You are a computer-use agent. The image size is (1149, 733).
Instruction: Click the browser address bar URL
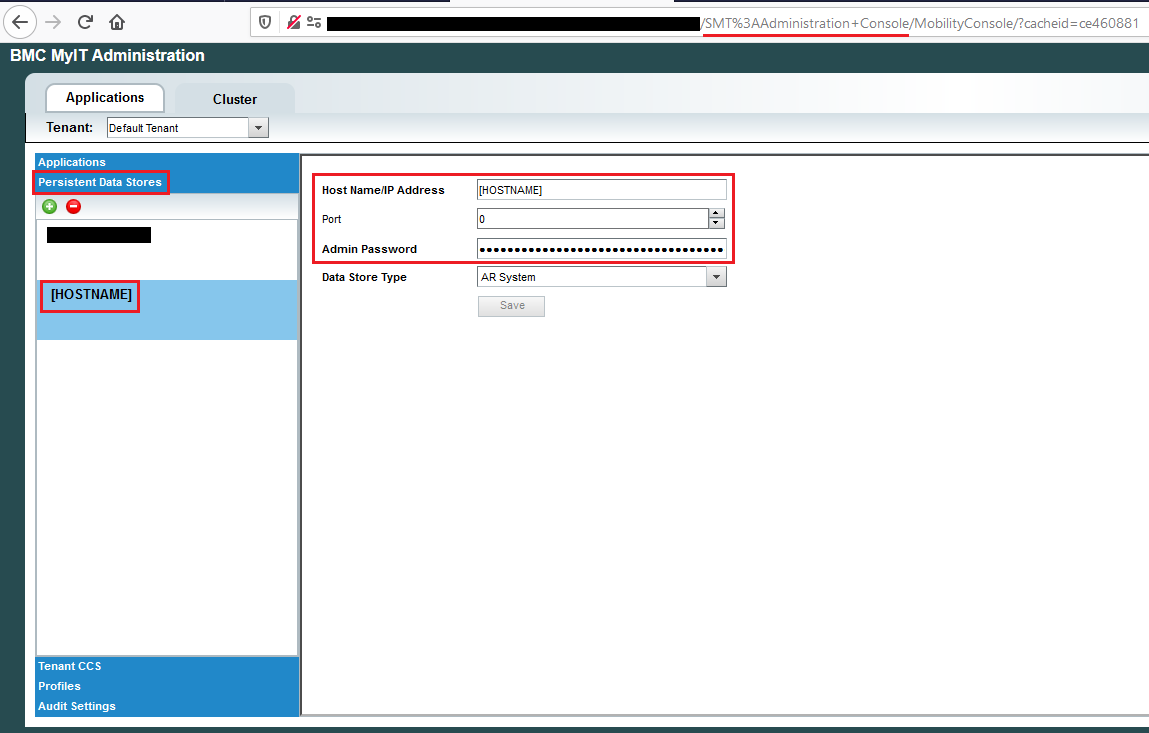click(733, 23)
